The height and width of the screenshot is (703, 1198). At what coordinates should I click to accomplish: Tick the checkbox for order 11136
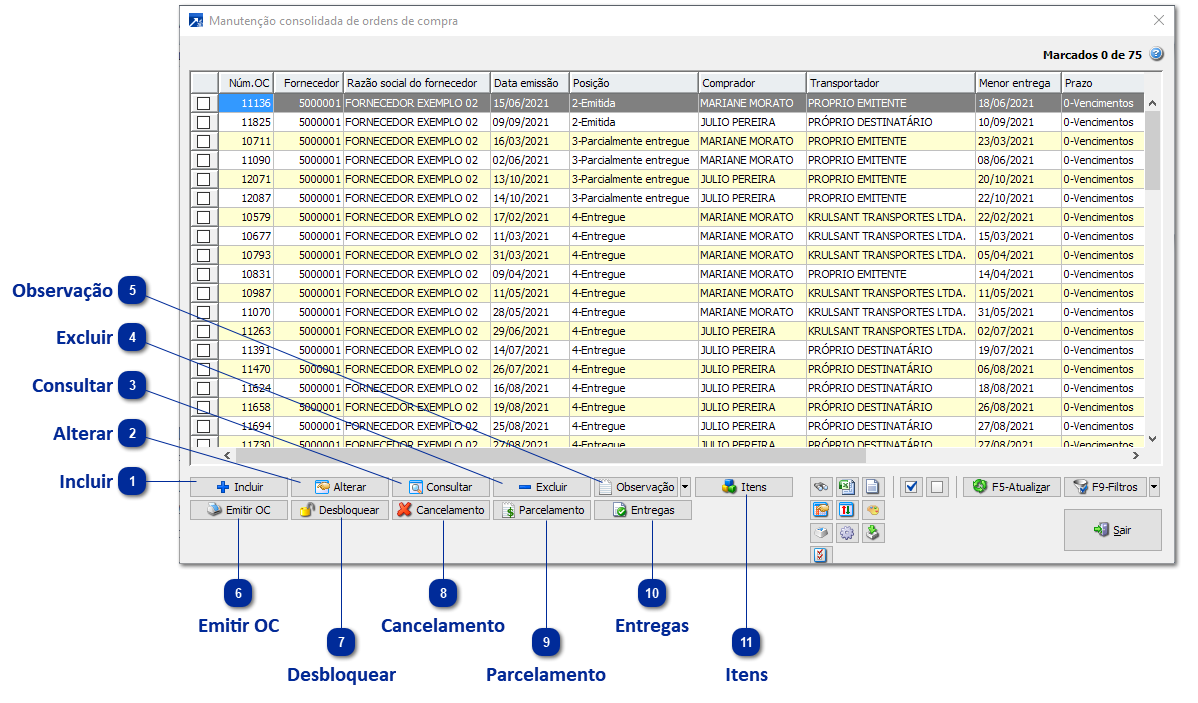click(x=204, y=103)
